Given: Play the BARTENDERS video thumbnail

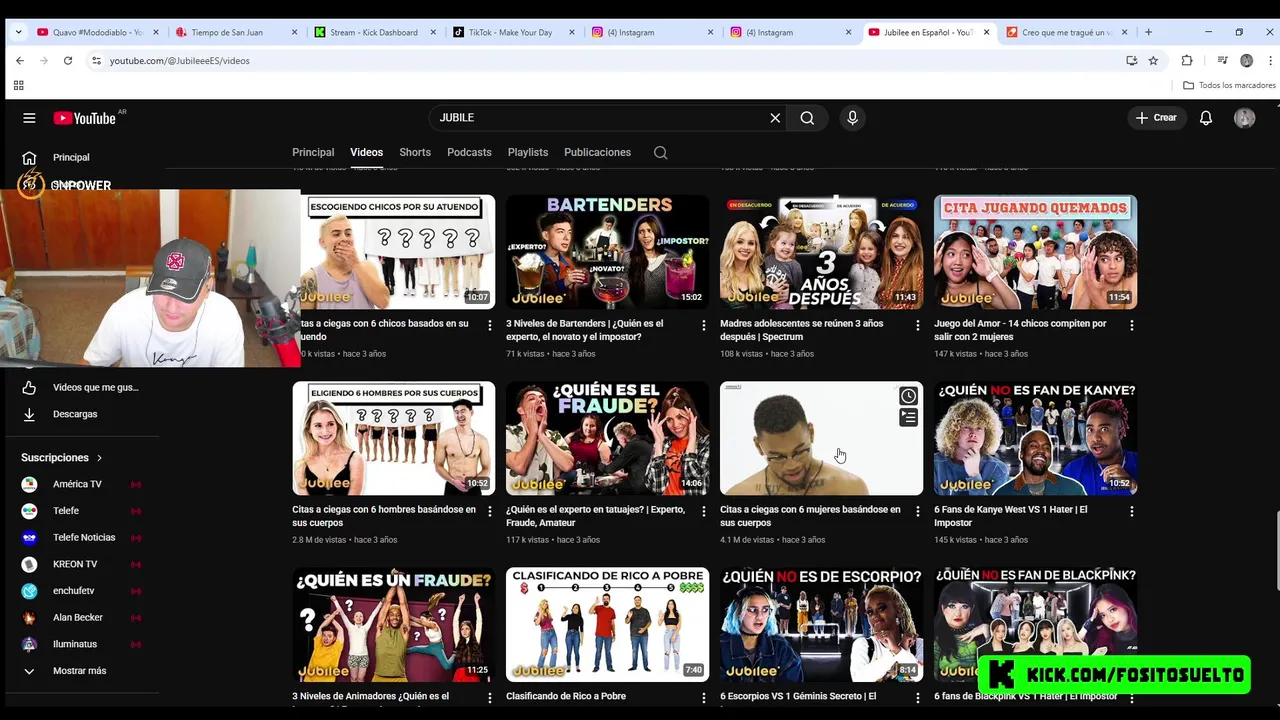Looking at the screenshot, I should (x=607, y=252).
